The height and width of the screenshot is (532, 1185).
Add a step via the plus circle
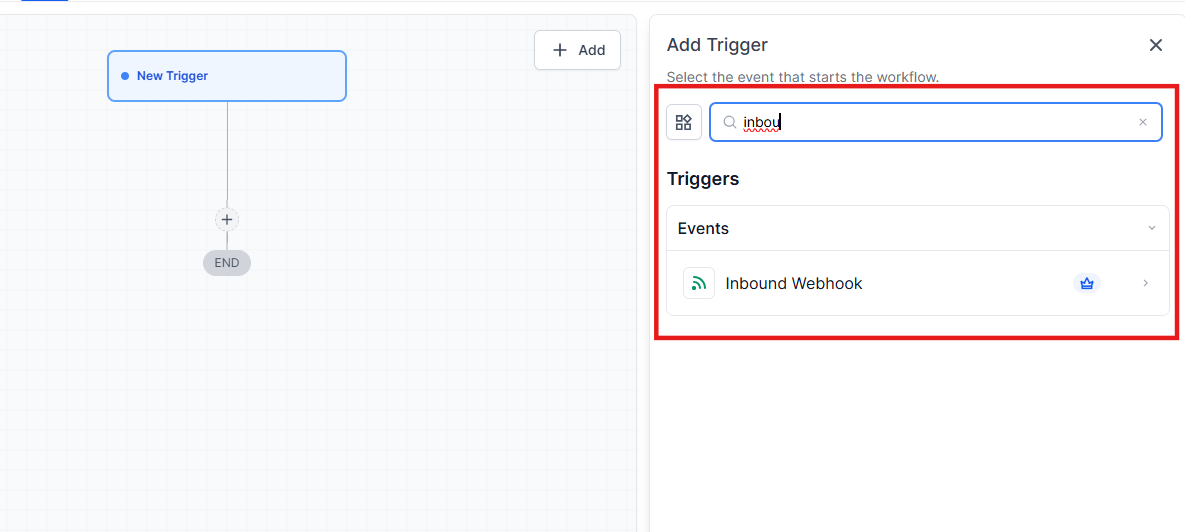pos(227,220)
